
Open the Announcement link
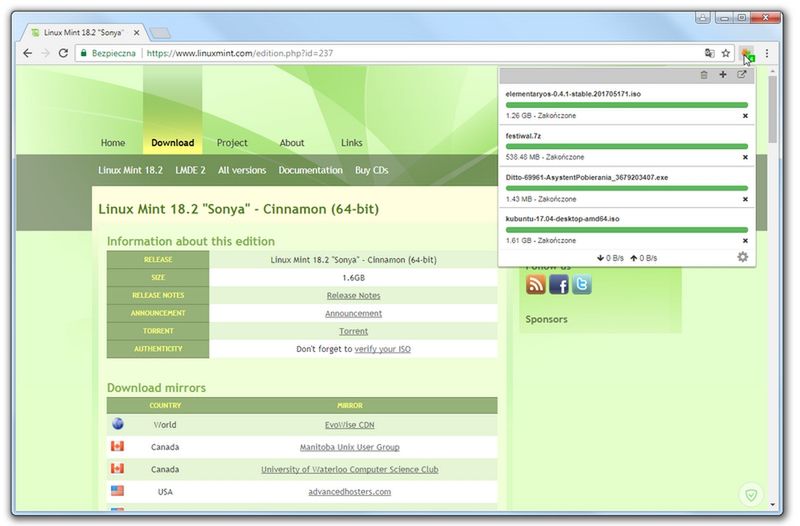354,313
